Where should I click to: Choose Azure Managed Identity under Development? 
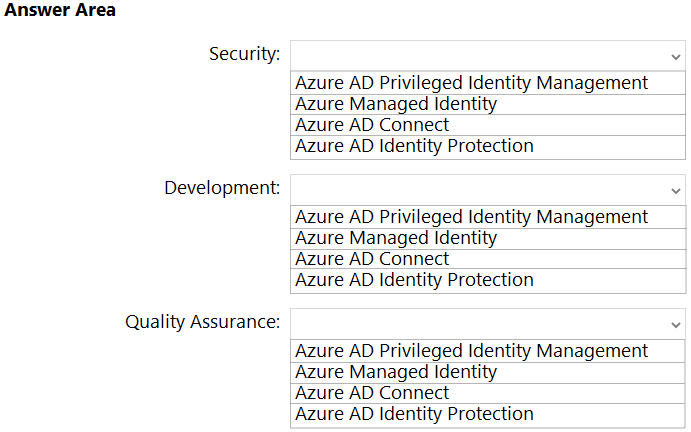pos(396,238)
